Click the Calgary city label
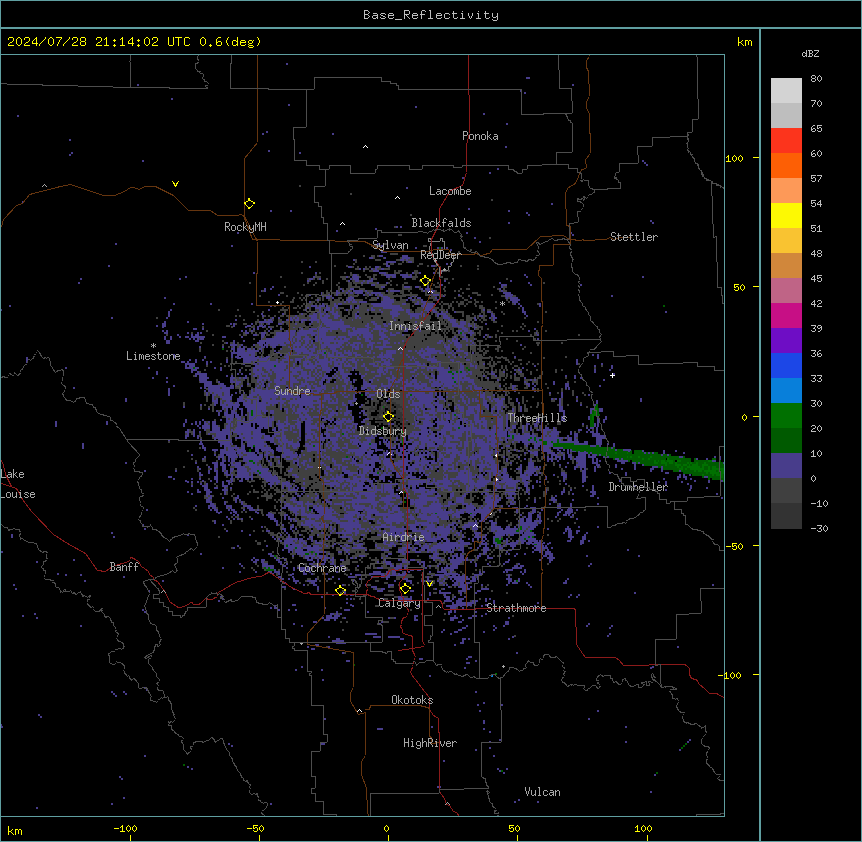Viewport: 862px width, 842px height. click(400, 603)
